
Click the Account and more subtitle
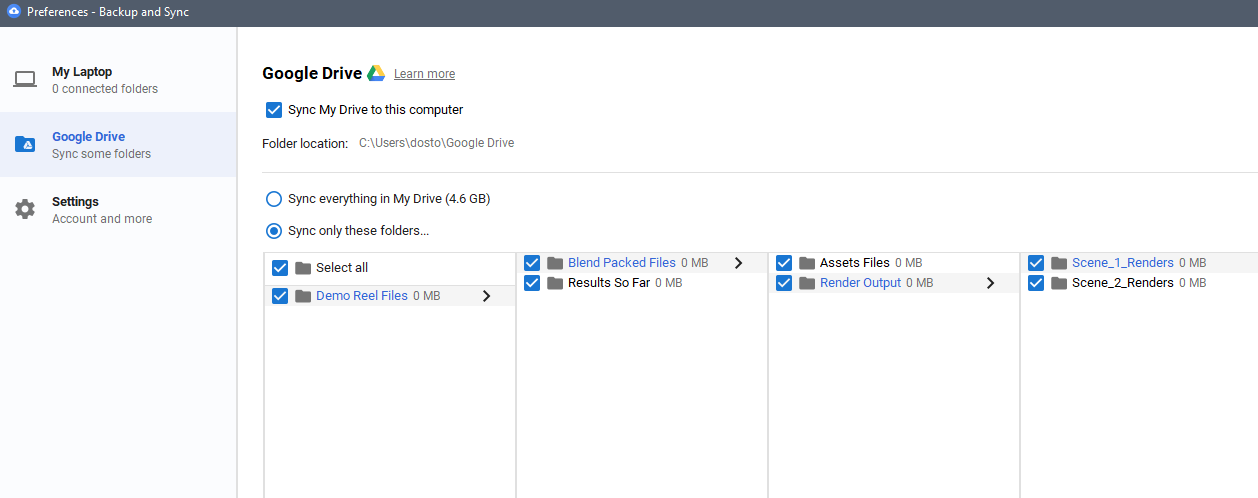tap(102, 219)
